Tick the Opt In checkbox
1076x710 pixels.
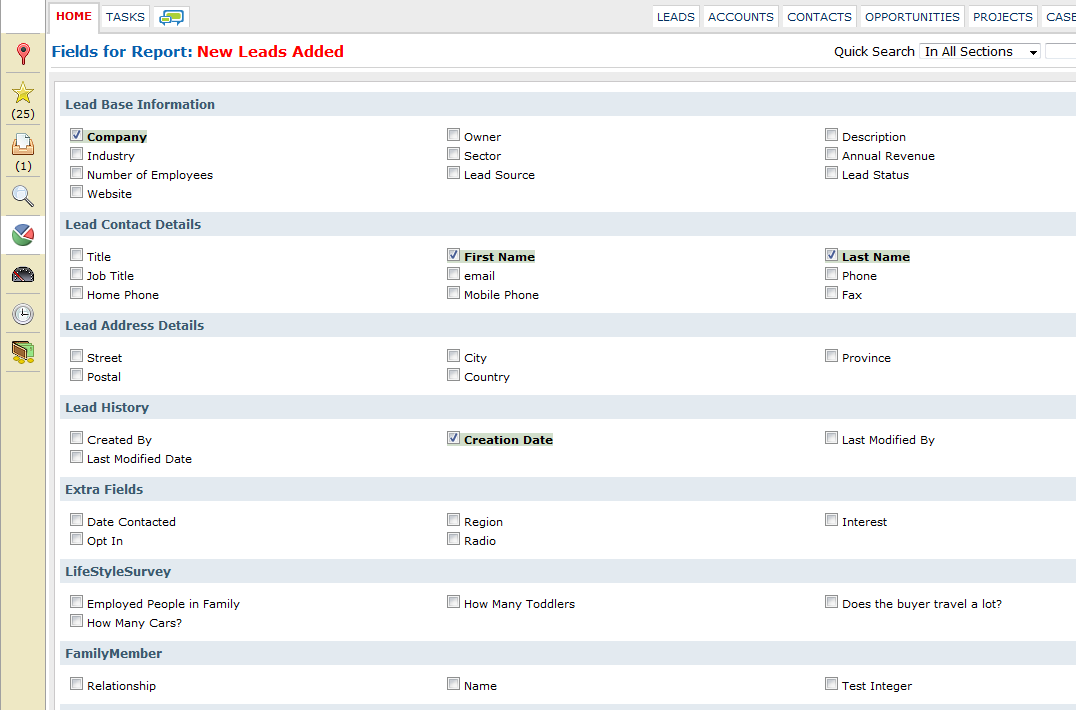point(76,539)
